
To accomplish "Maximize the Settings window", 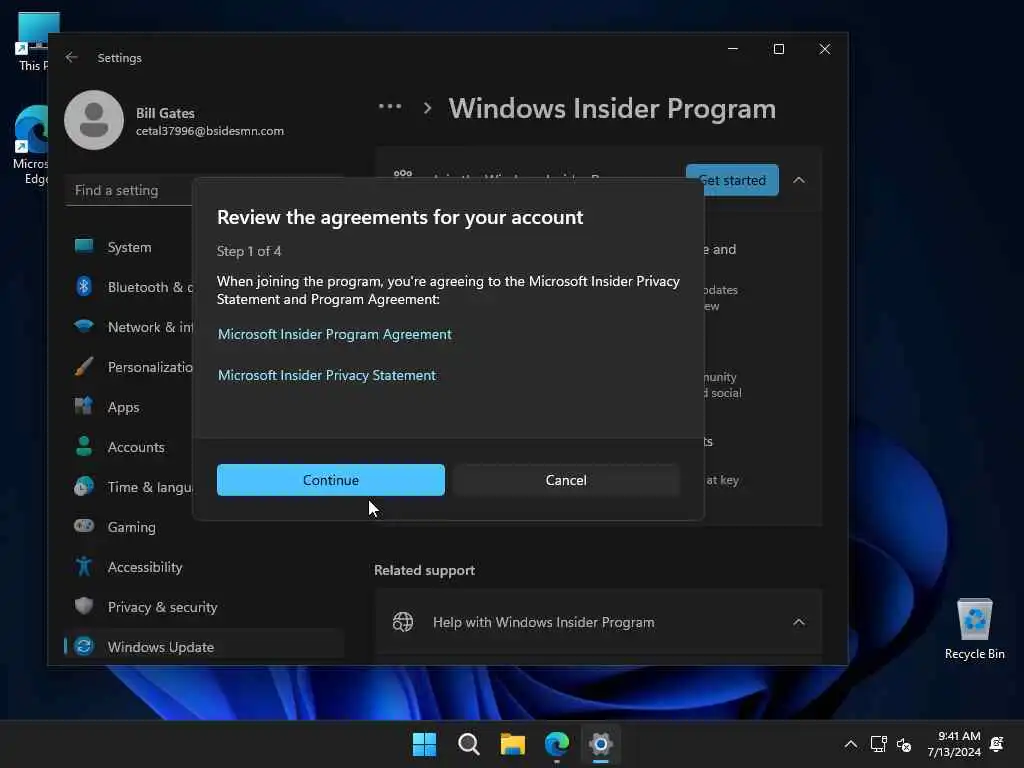I will pos(778,49).
